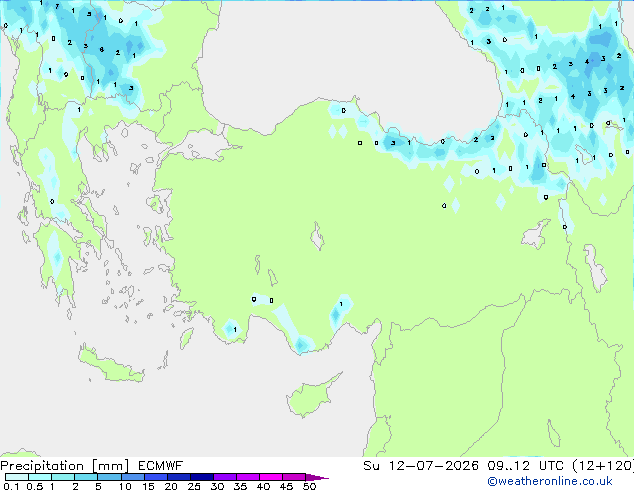This screenshot has width=634, height=490.
Task: Click the 5–10 mm legend swatch
Action: pos(109,477)
